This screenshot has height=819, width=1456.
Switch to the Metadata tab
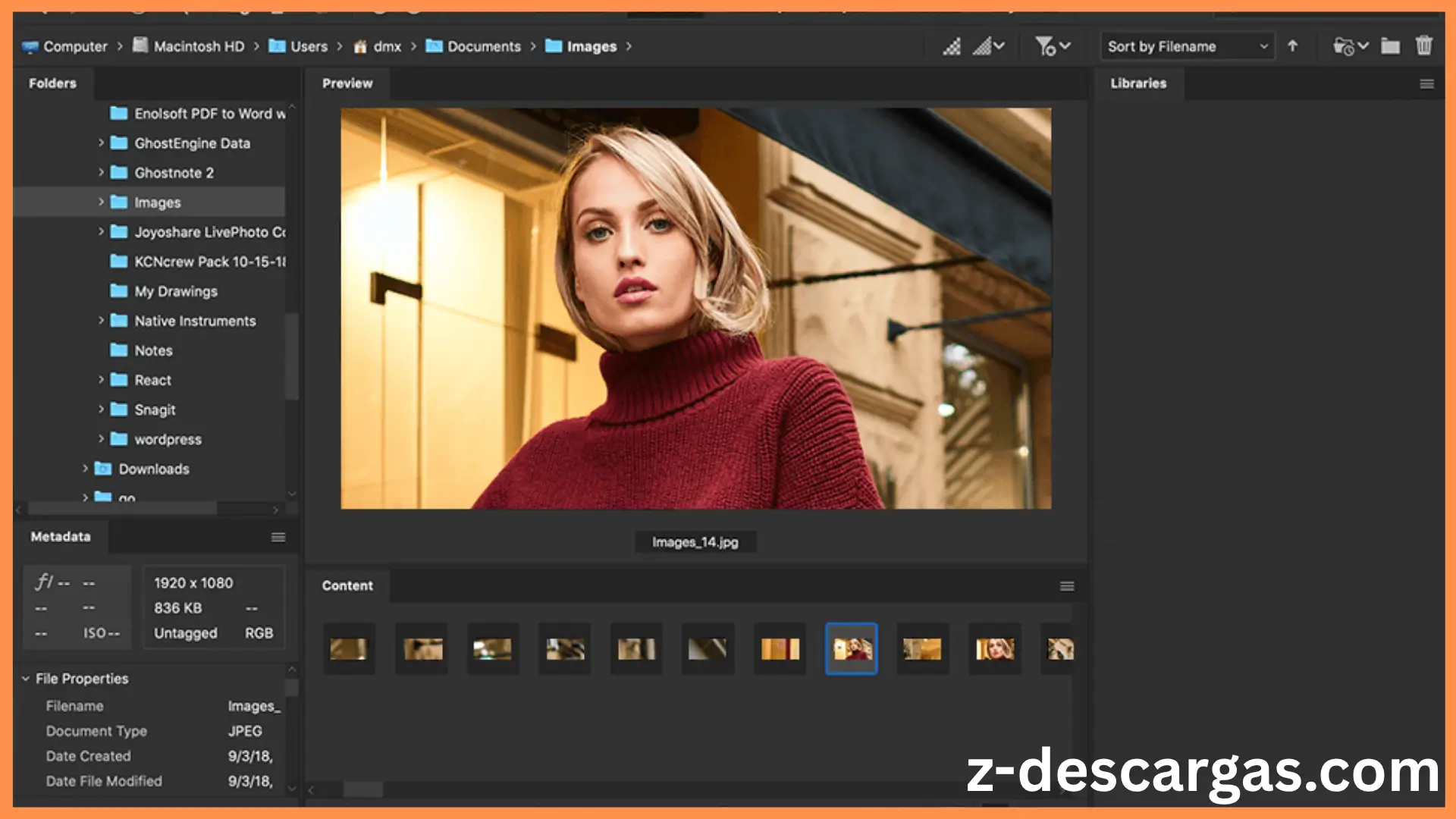tap(61, 537)
